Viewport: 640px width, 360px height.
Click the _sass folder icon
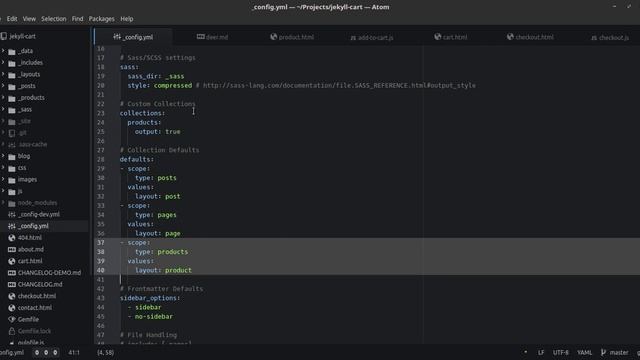12,110
